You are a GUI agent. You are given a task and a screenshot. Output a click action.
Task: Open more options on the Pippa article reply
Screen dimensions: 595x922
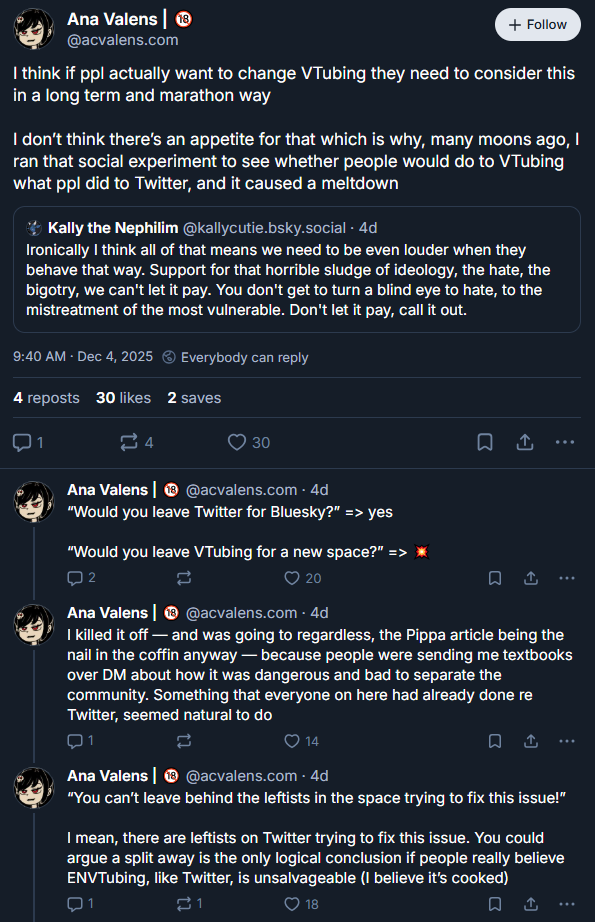[567, 741]
